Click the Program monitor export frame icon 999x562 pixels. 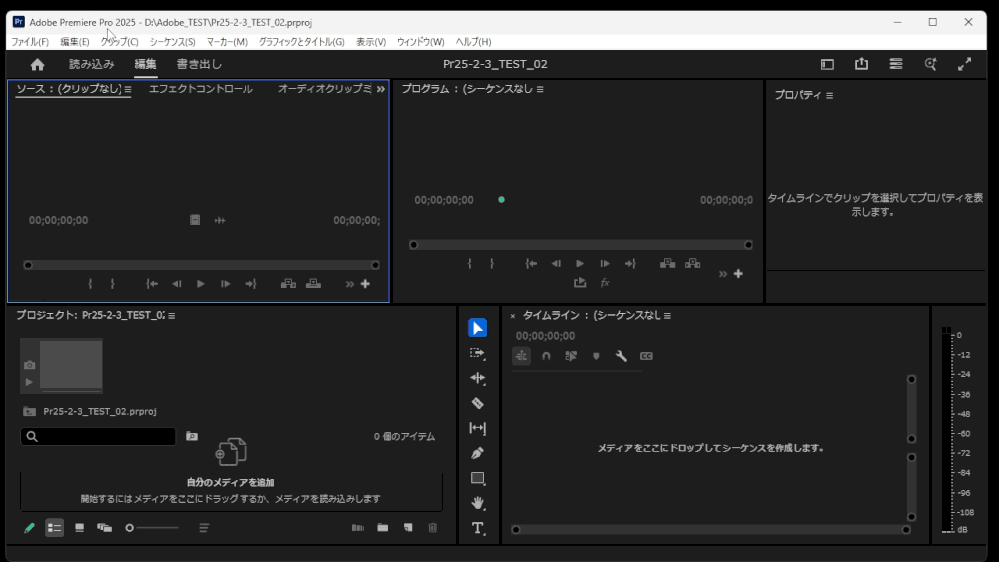[x=580, y=282]
